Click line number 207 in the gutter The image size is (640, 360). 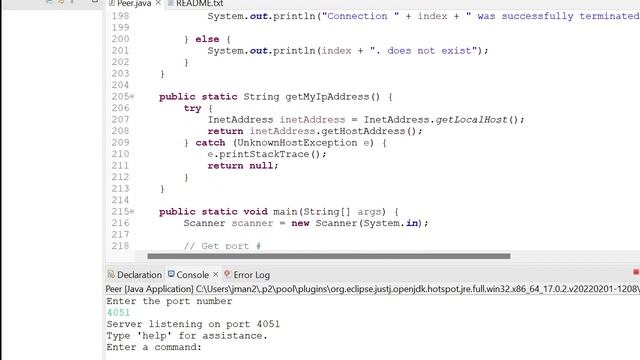[120, 120]
